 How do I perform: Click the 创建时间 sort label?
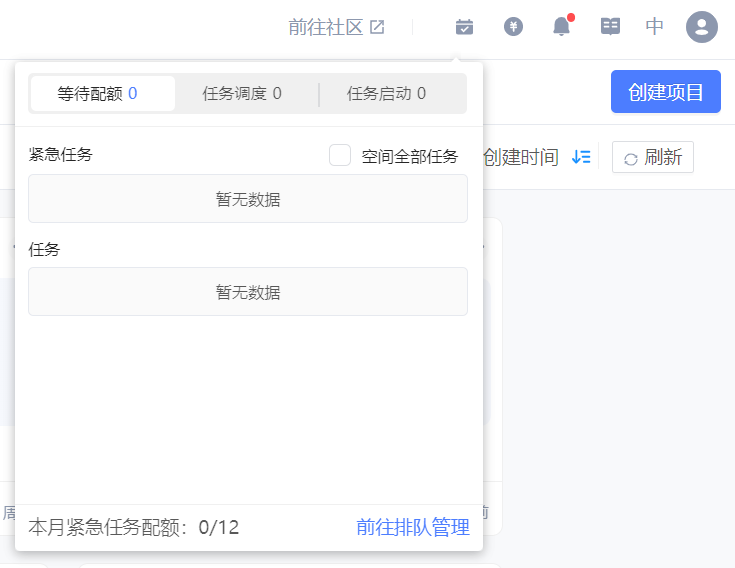(520, 157)
